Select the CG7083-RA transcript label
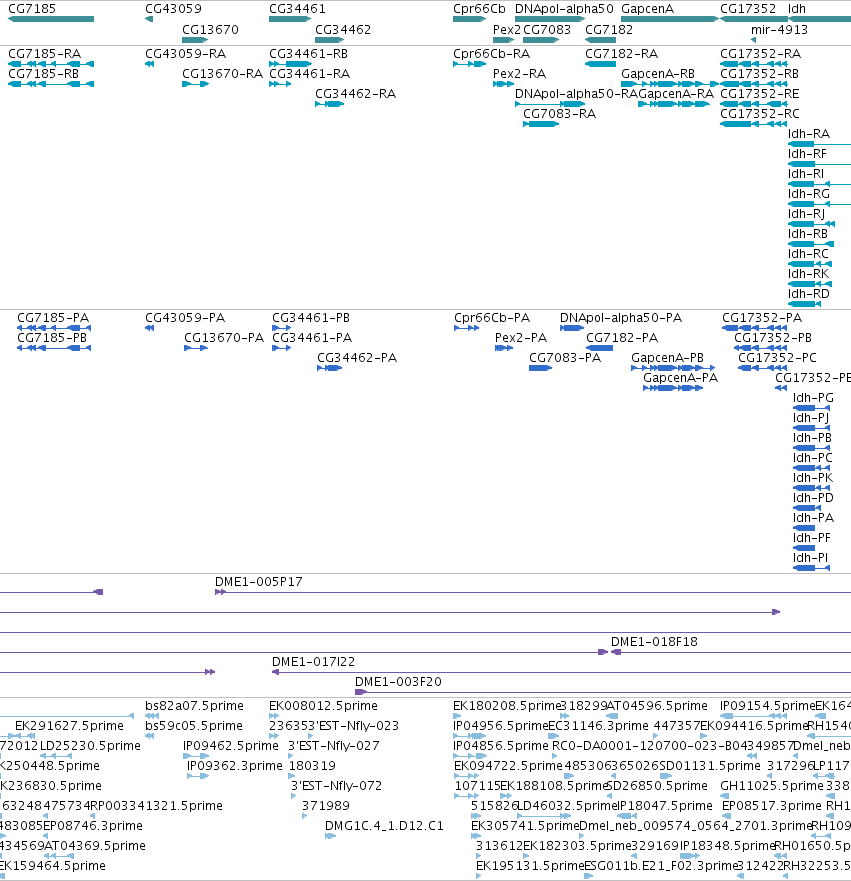851x881 pixels. [559, 114]
